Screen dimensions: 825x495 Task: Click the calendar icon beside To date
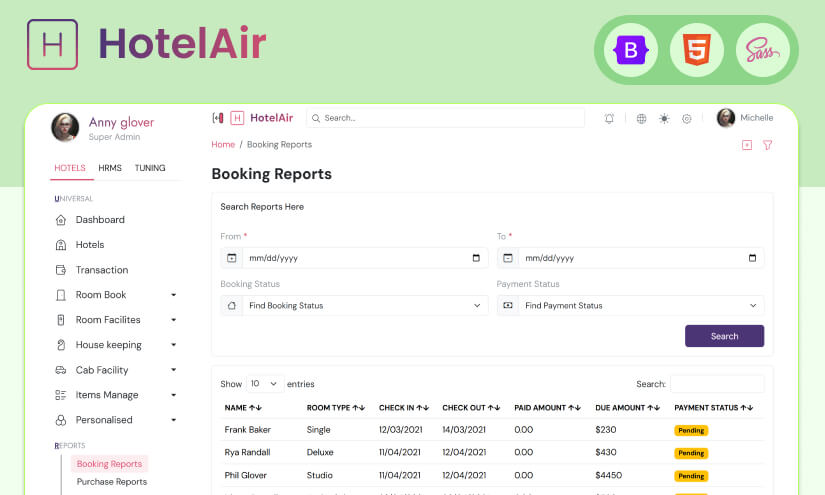point(508,258)
